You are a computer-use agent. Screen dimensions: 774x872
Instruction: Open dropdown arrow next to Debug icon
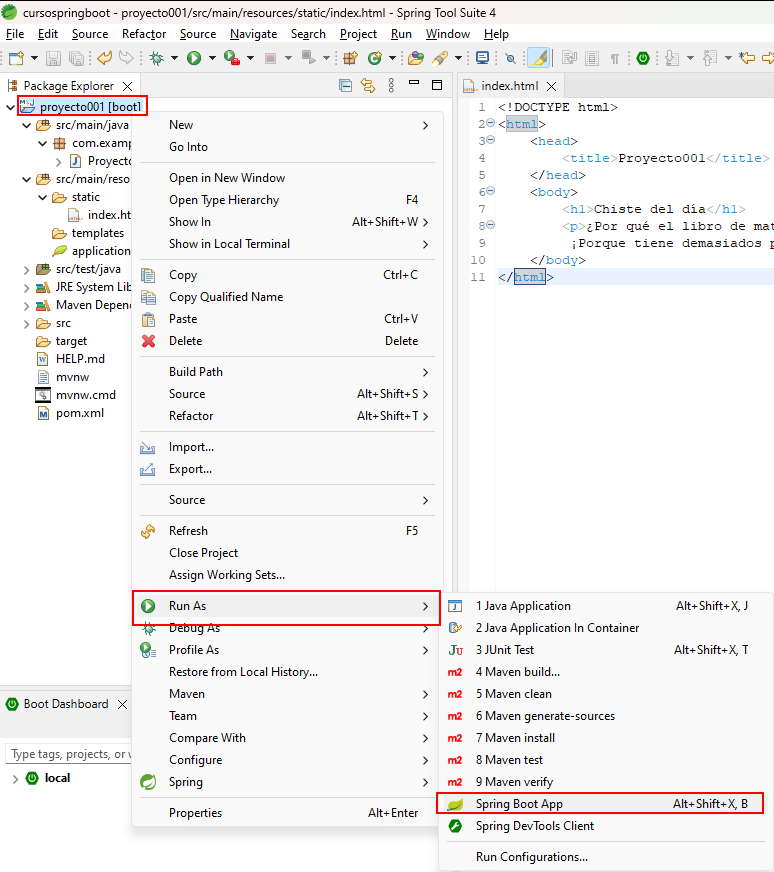tap(174, 58)
